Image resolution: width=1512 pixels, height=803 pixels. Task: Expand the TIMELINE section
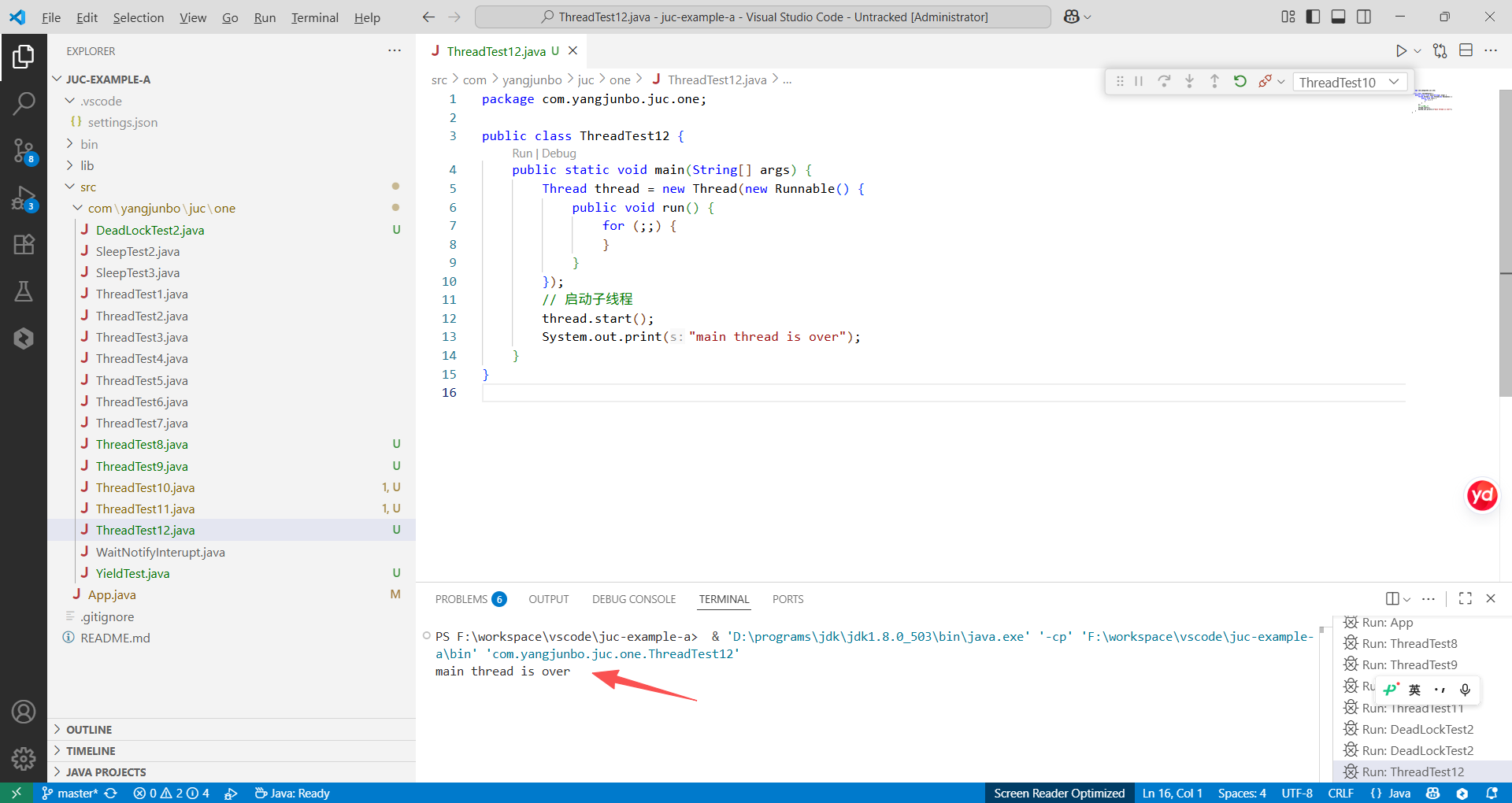(x=232, y=751)
